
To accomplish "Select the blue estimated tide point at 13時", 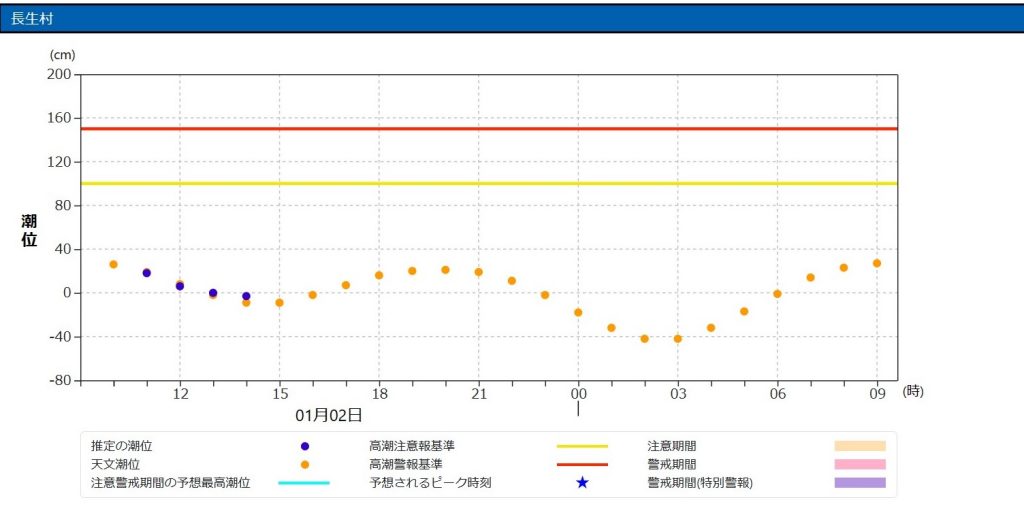I will point(213,293).
